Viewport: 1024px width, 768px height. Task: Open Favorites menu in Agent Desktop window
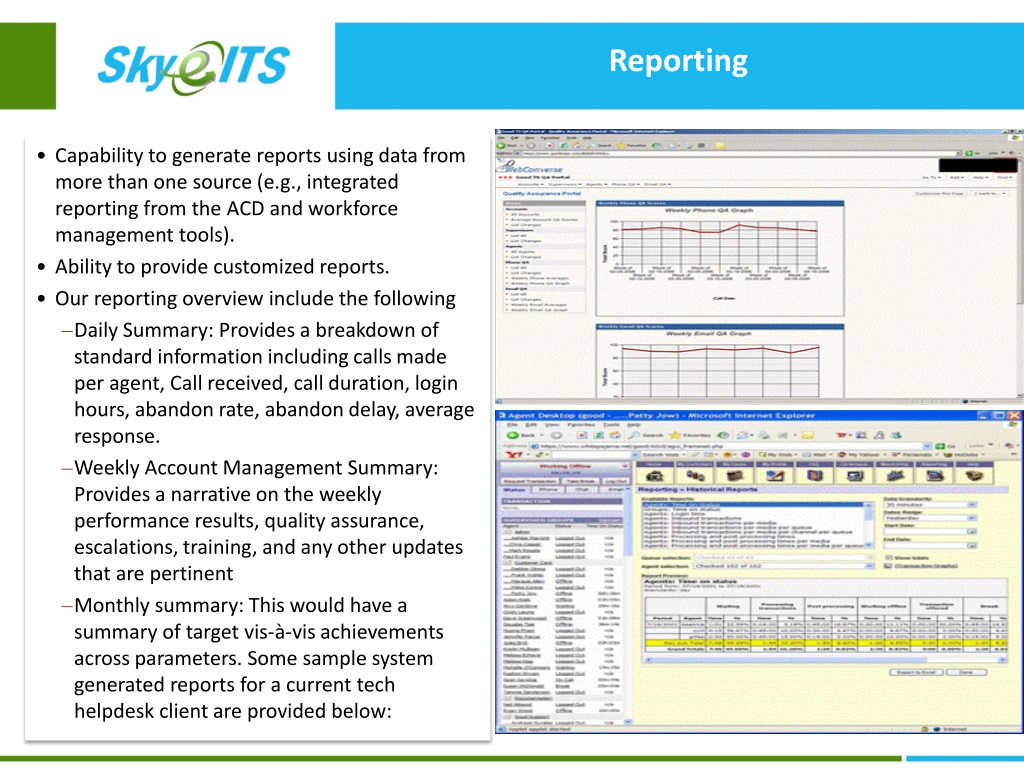click(581, 425)
